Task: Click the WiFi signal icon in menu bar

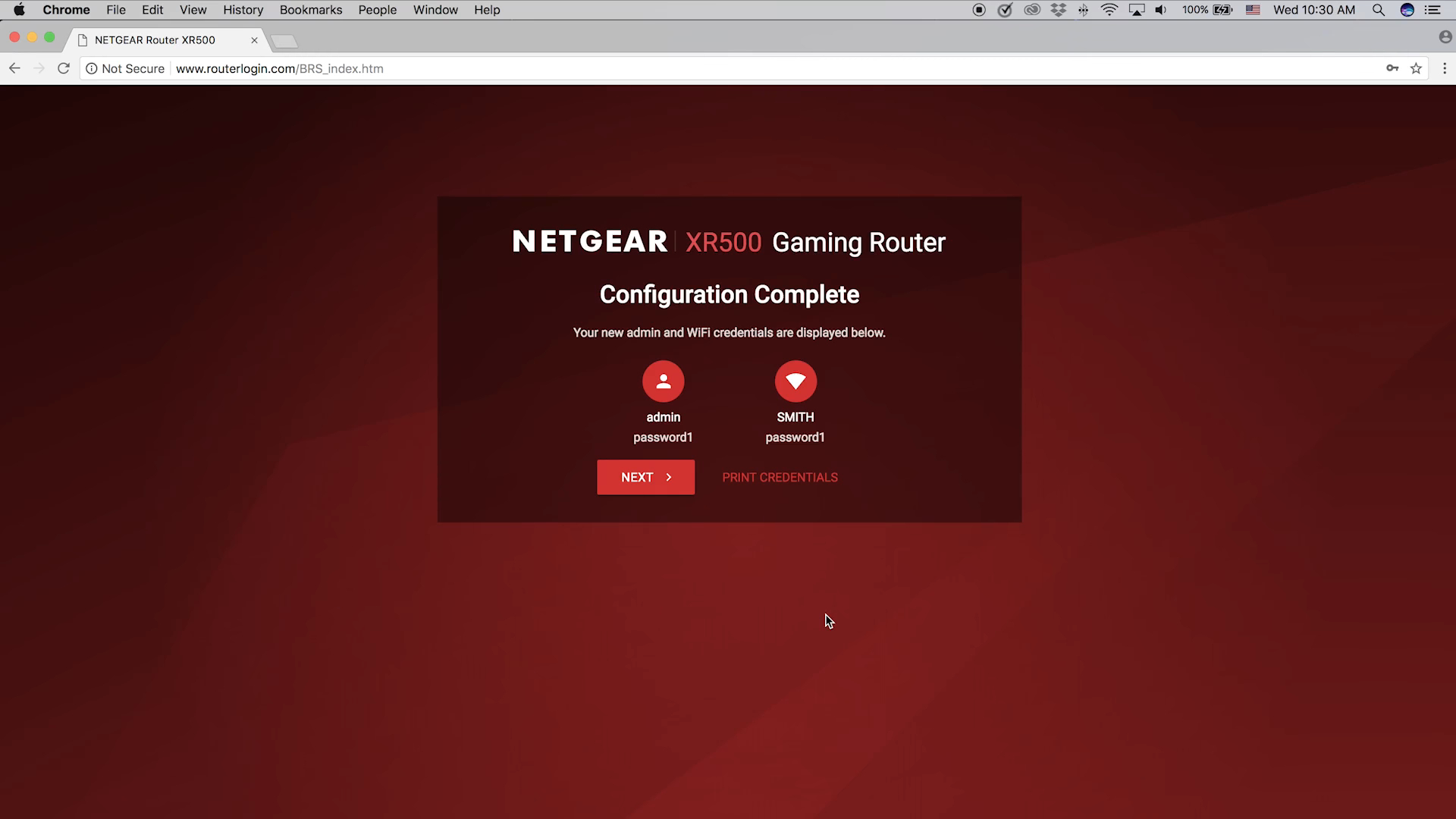Action: [x=1109, y=10]
